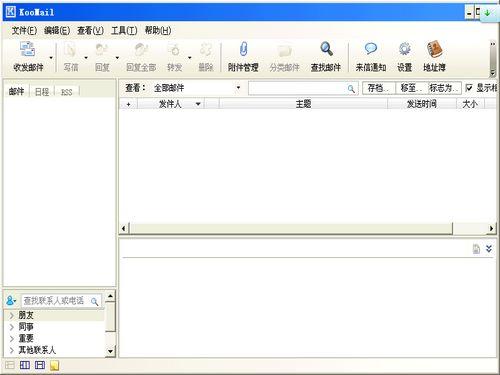Screen dimensions: 500x375
Task: Click the contact search magnifier icon
Action: [95, 302]
